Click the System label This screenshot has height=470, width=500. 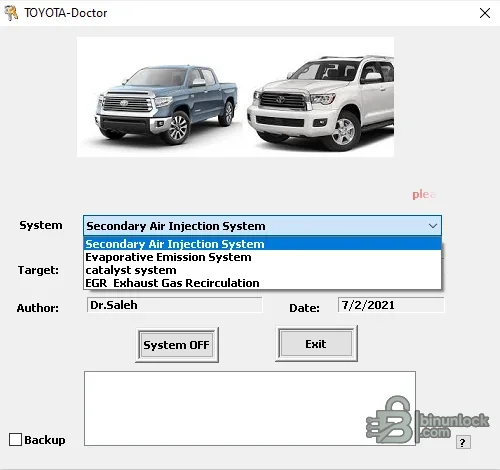coord(41,225)
